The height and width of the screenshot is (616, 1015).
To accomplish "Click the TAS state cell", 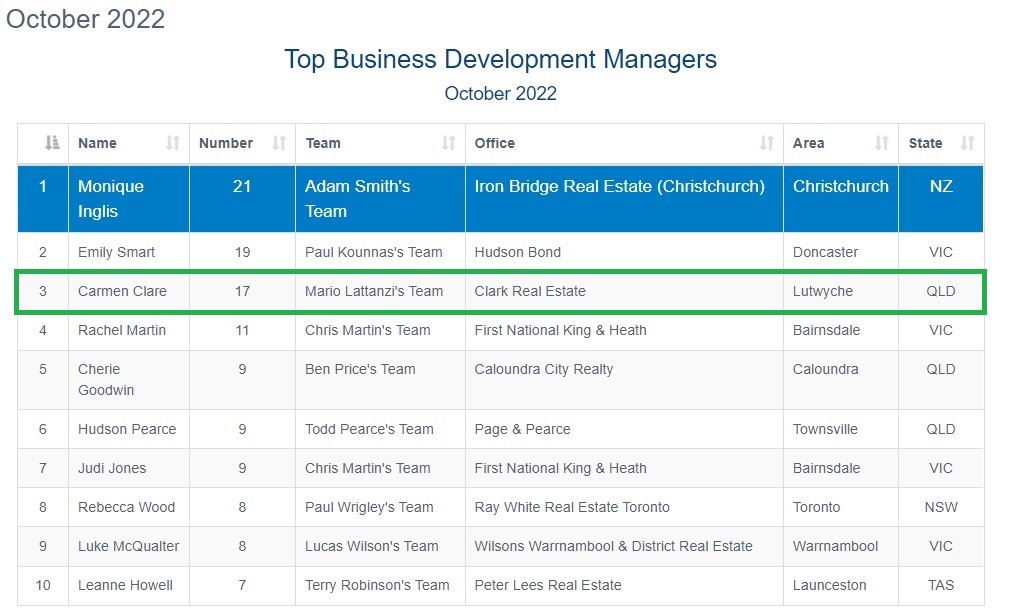I will (941, 586).
